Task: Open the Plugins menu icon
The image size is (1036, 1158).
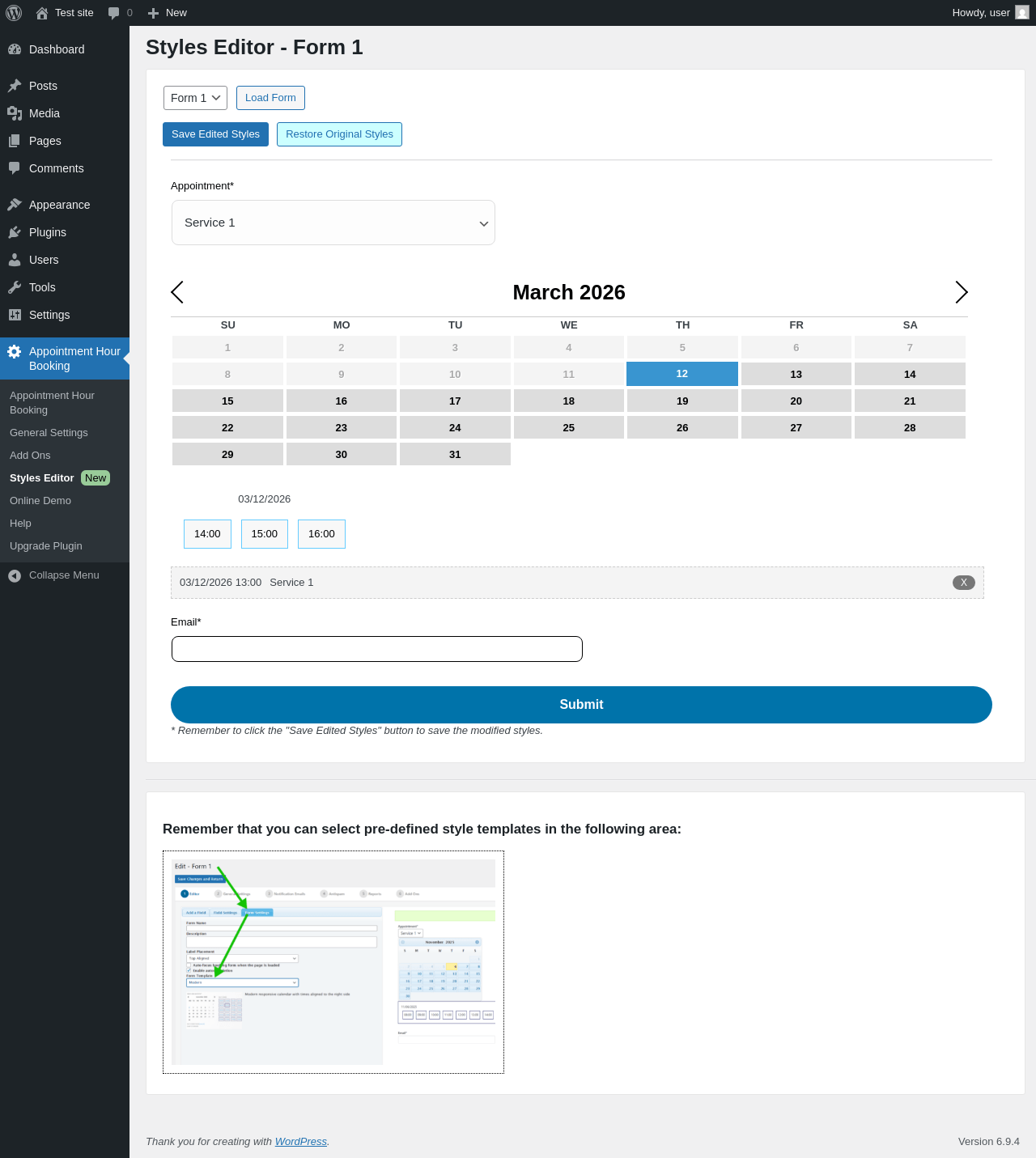Action: coord(15,232)
